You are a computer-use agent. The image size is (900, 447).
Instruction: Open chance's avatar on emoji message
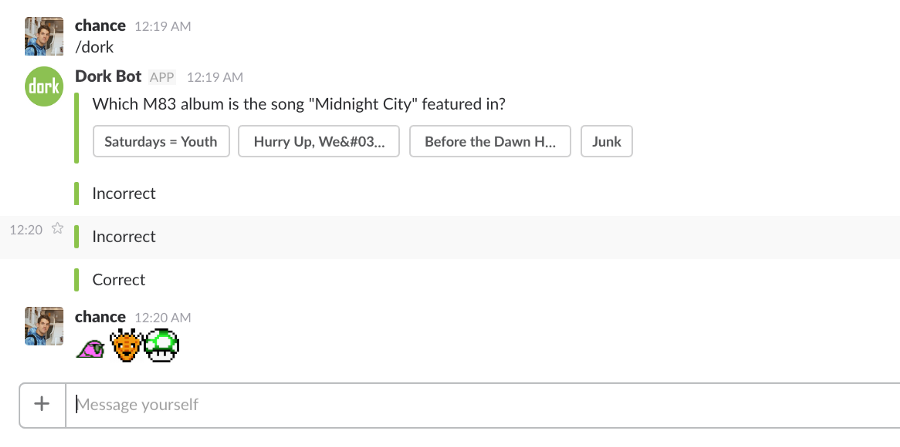tap(44, 326)
